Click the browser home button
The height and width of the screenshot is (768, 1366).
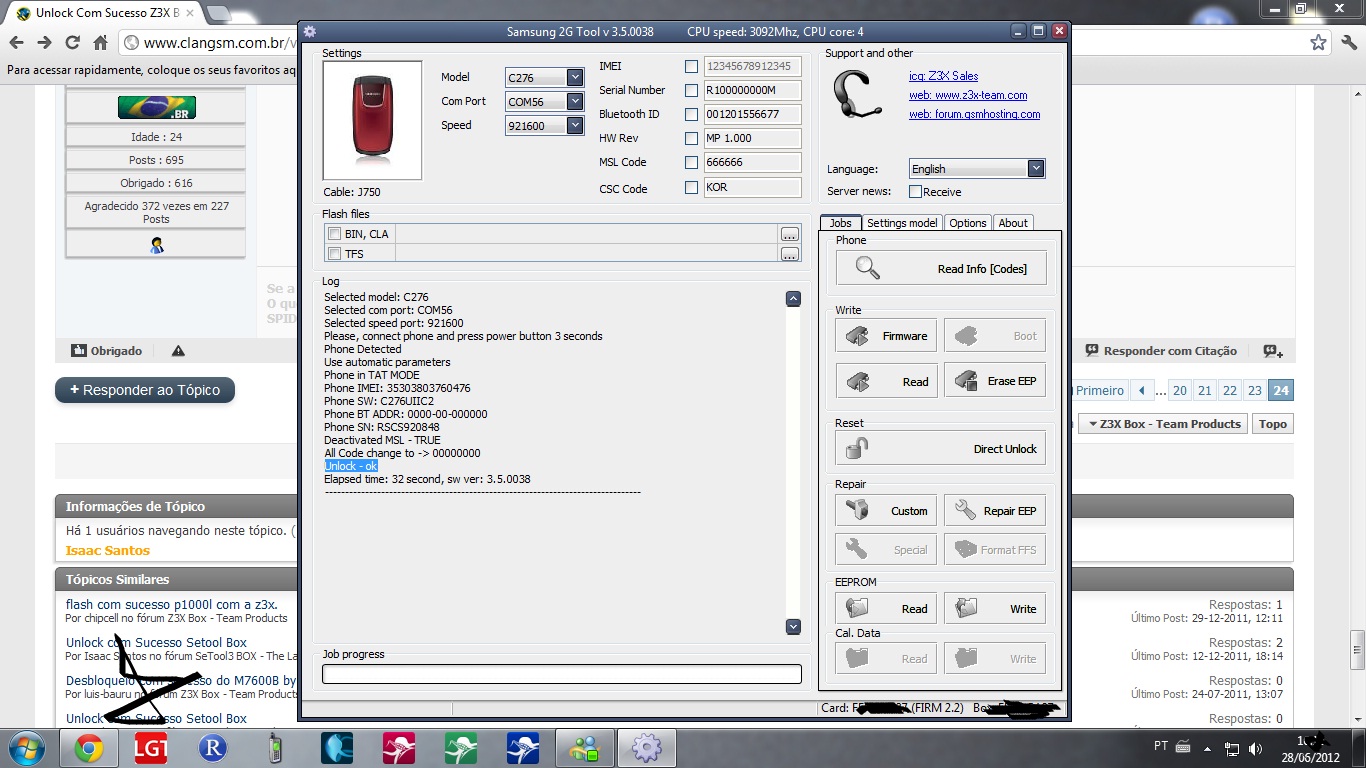click(x=100, y=43)
